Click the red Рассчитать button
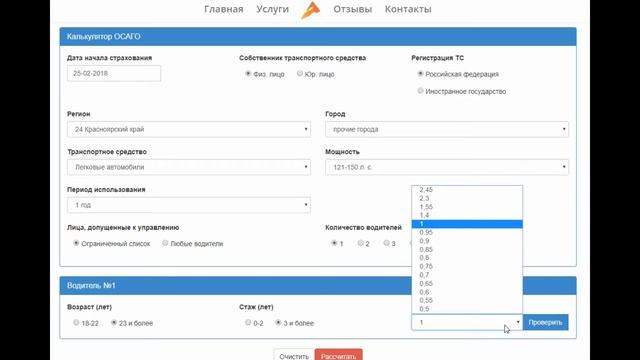Viewport: 640px width, 360px height. 338,355
